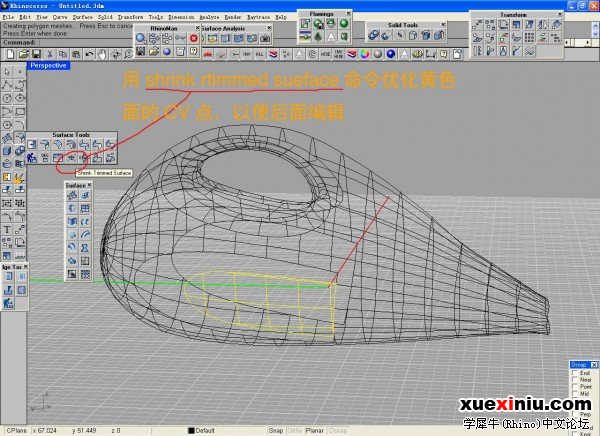Click the layers stack icon beside color wheel

[x=351, y=54]
